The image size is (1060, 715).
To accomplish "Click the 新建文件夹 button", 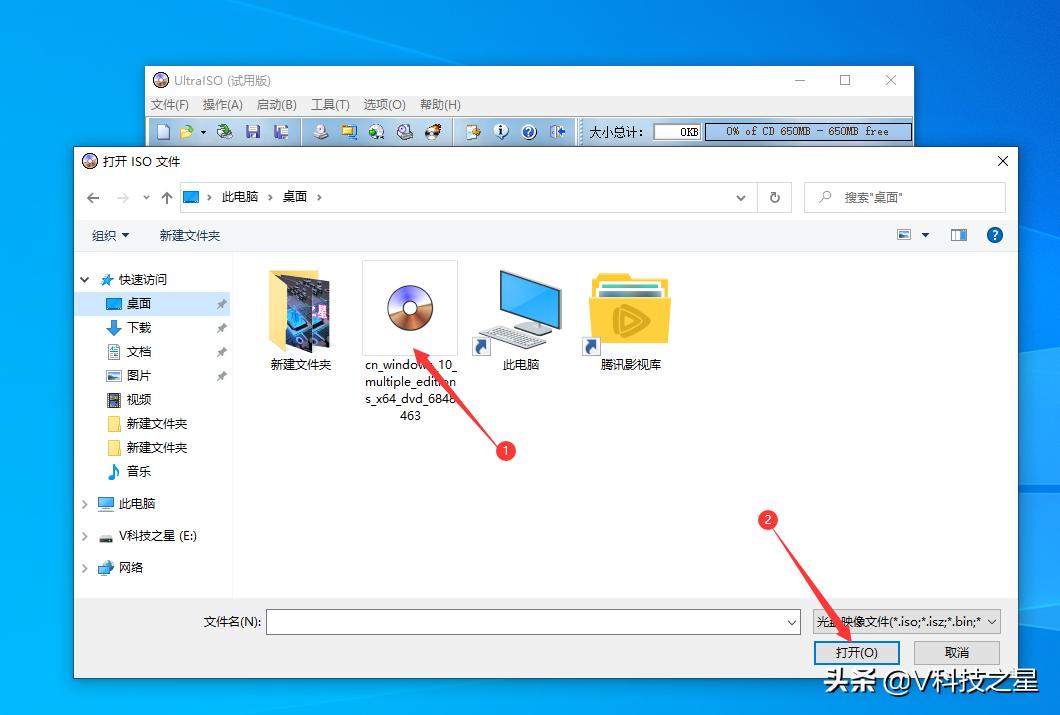I will (190, 235).
